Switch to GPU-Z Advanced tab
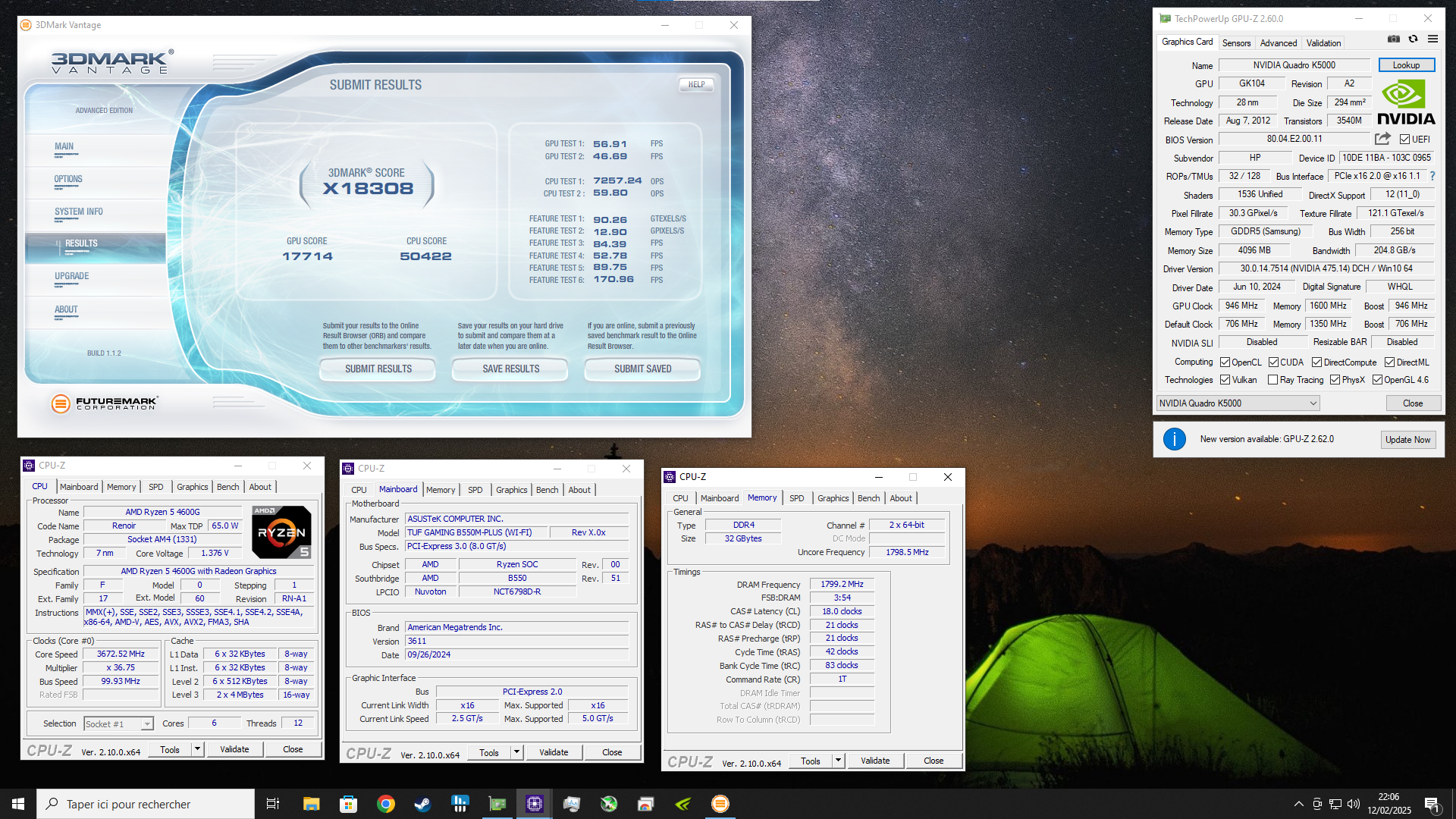 tap(1279, 43)
